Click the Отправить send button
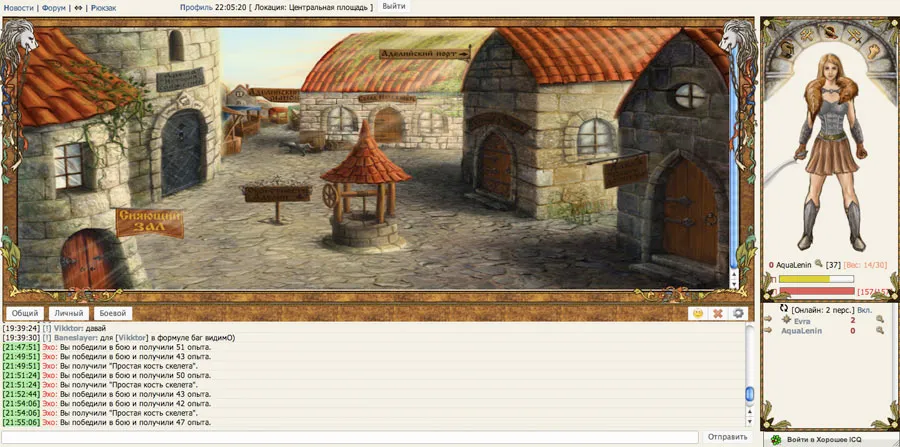Screen dimensions: 900x447 point(727,437)
